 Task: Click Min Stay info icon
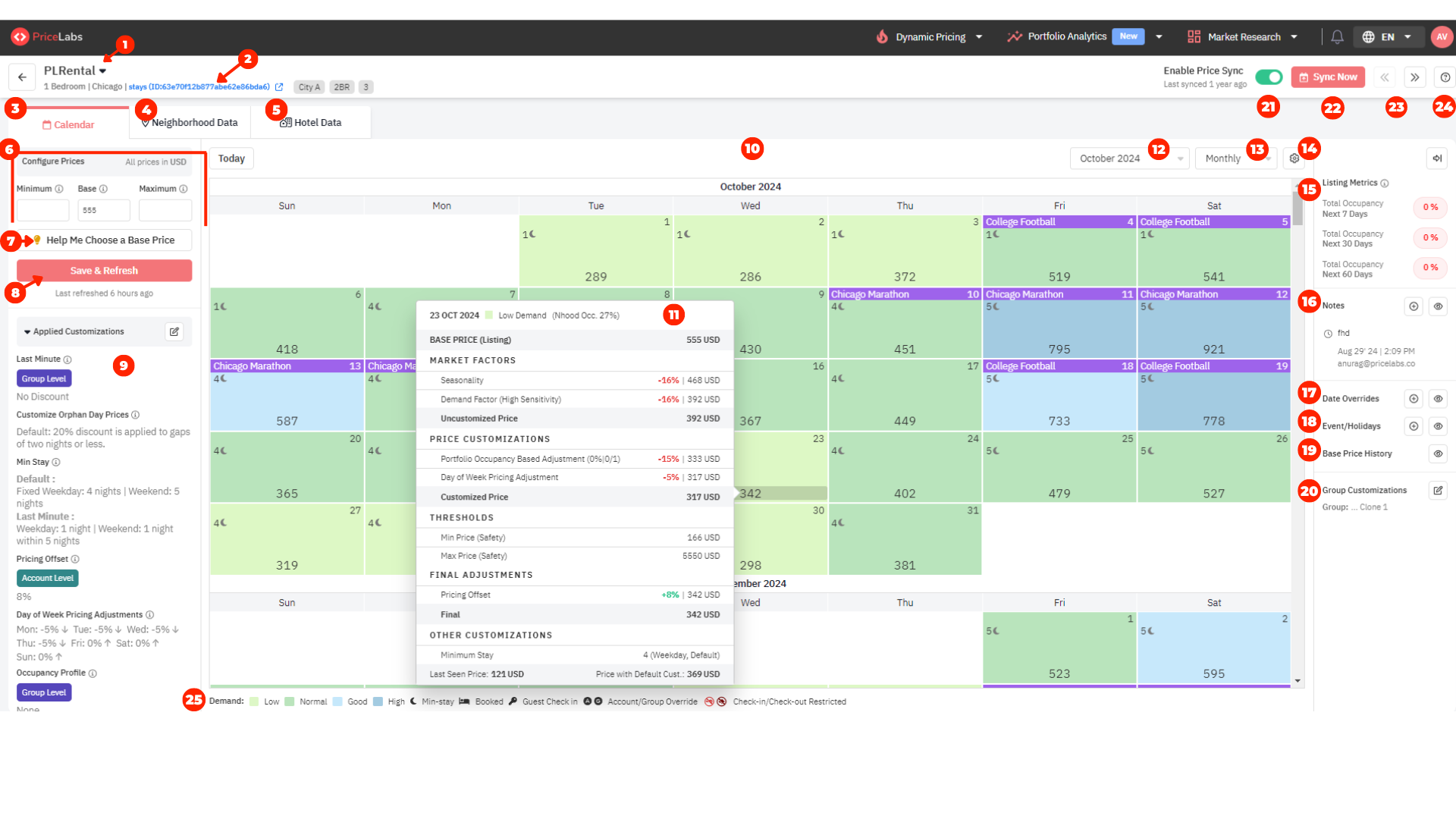point(56,463)
